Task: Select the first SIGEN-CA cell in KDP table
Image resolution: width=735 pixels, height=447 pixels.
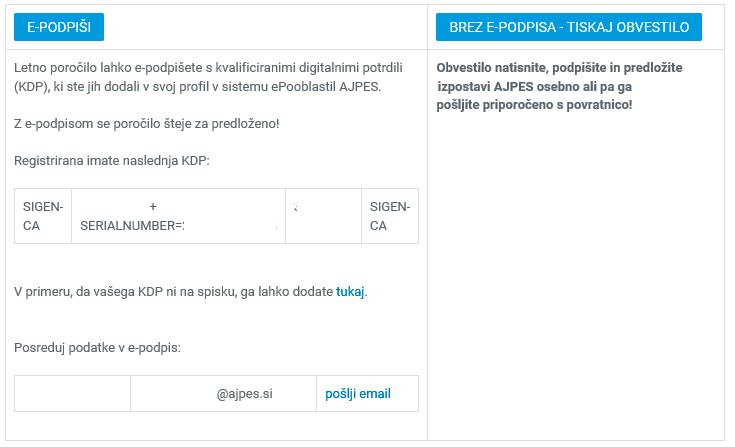Action: point(43,216)
